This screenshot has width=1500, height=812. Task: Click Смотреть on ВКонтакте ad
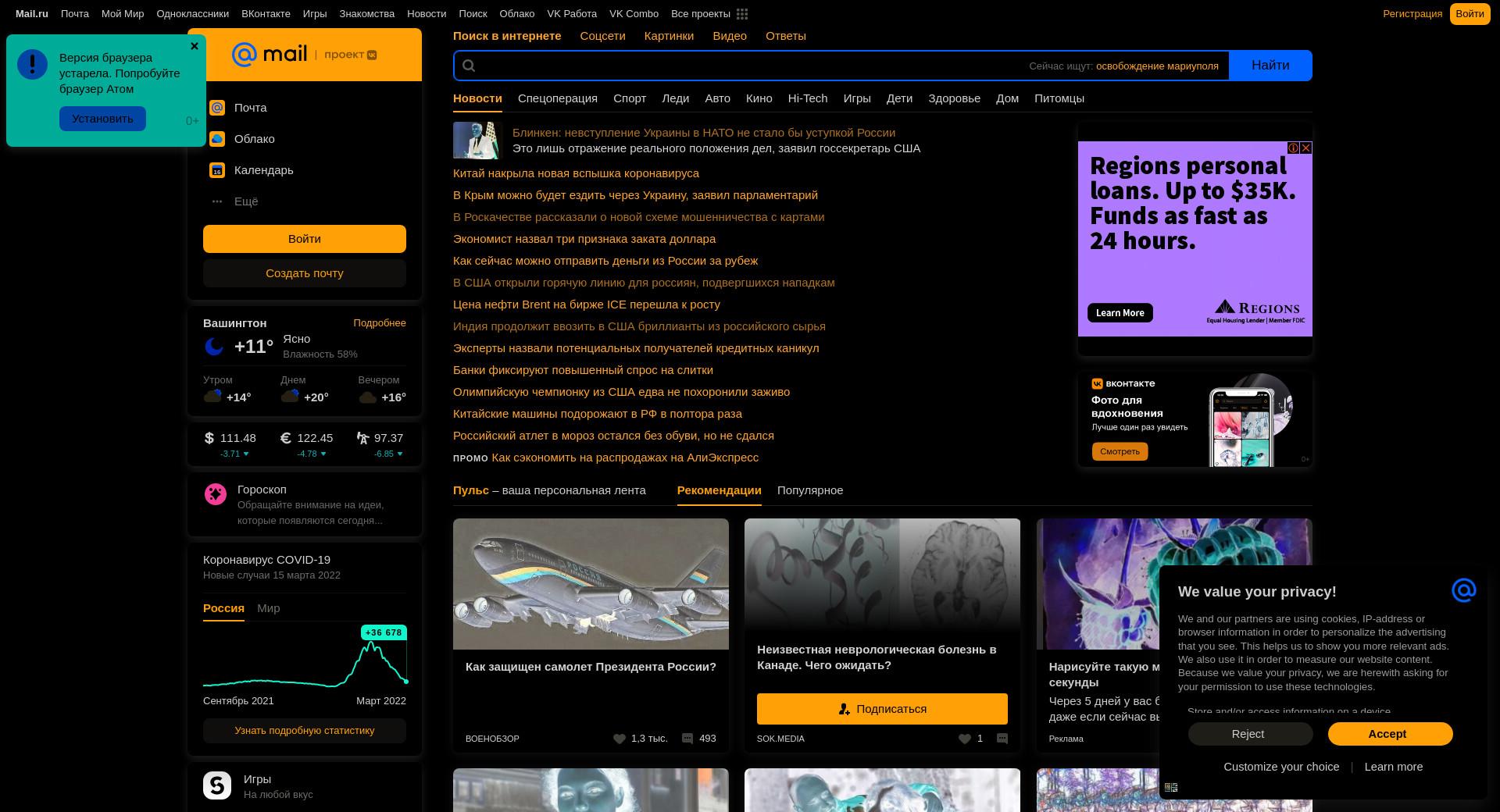point(1120,451)
